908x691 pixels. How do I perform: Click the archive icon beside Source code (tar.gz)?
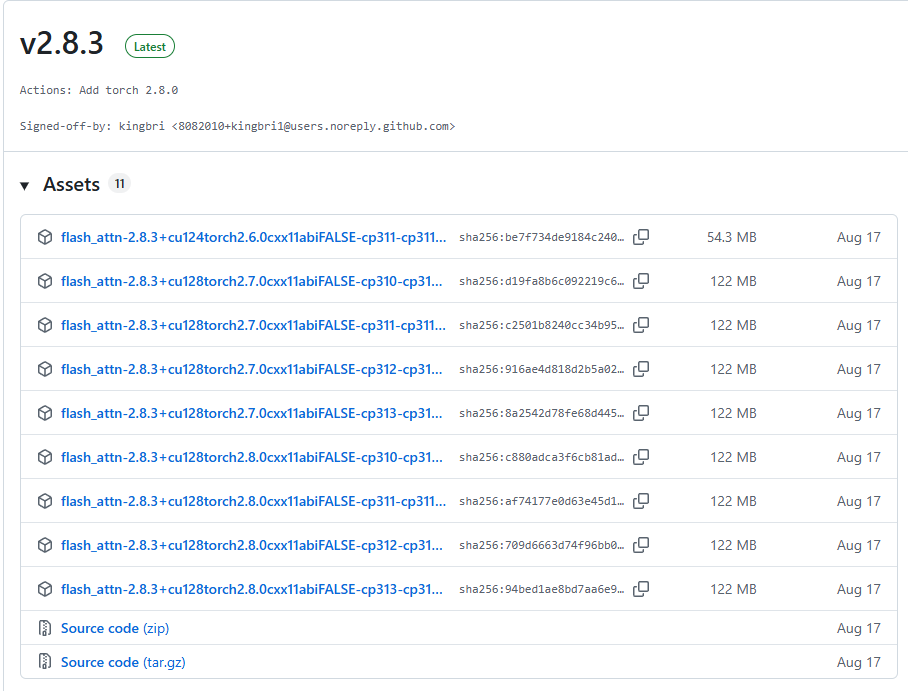point(44,662)
